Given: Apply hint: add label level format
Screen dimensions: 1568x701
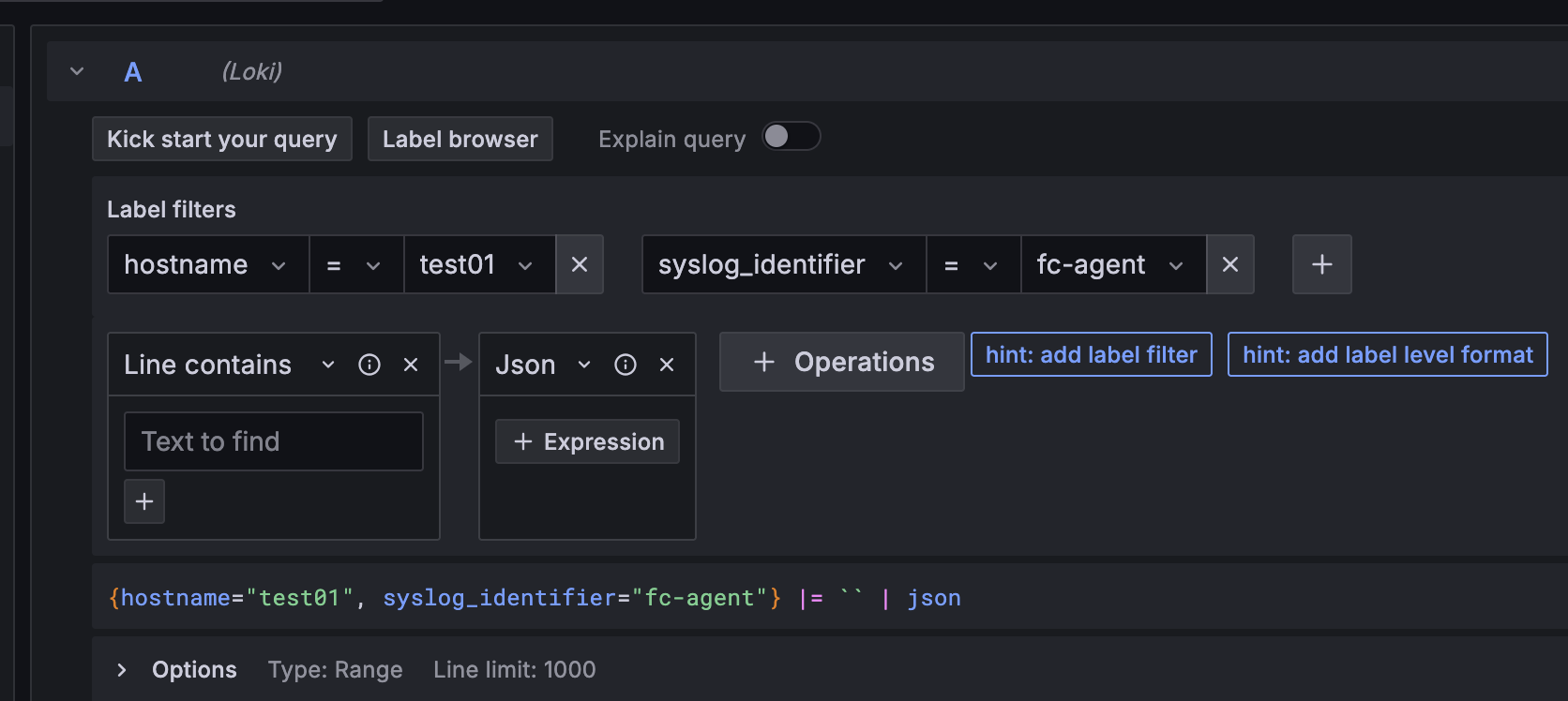Looking at the screenshot, I should (x=1387, y=354).
